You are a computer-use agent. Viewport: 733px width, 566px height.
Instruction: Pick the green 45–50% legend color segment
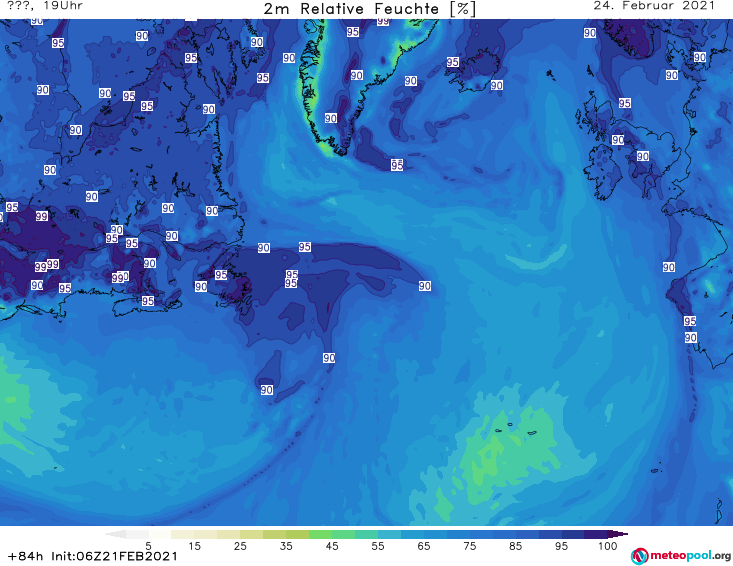(343, 534)
